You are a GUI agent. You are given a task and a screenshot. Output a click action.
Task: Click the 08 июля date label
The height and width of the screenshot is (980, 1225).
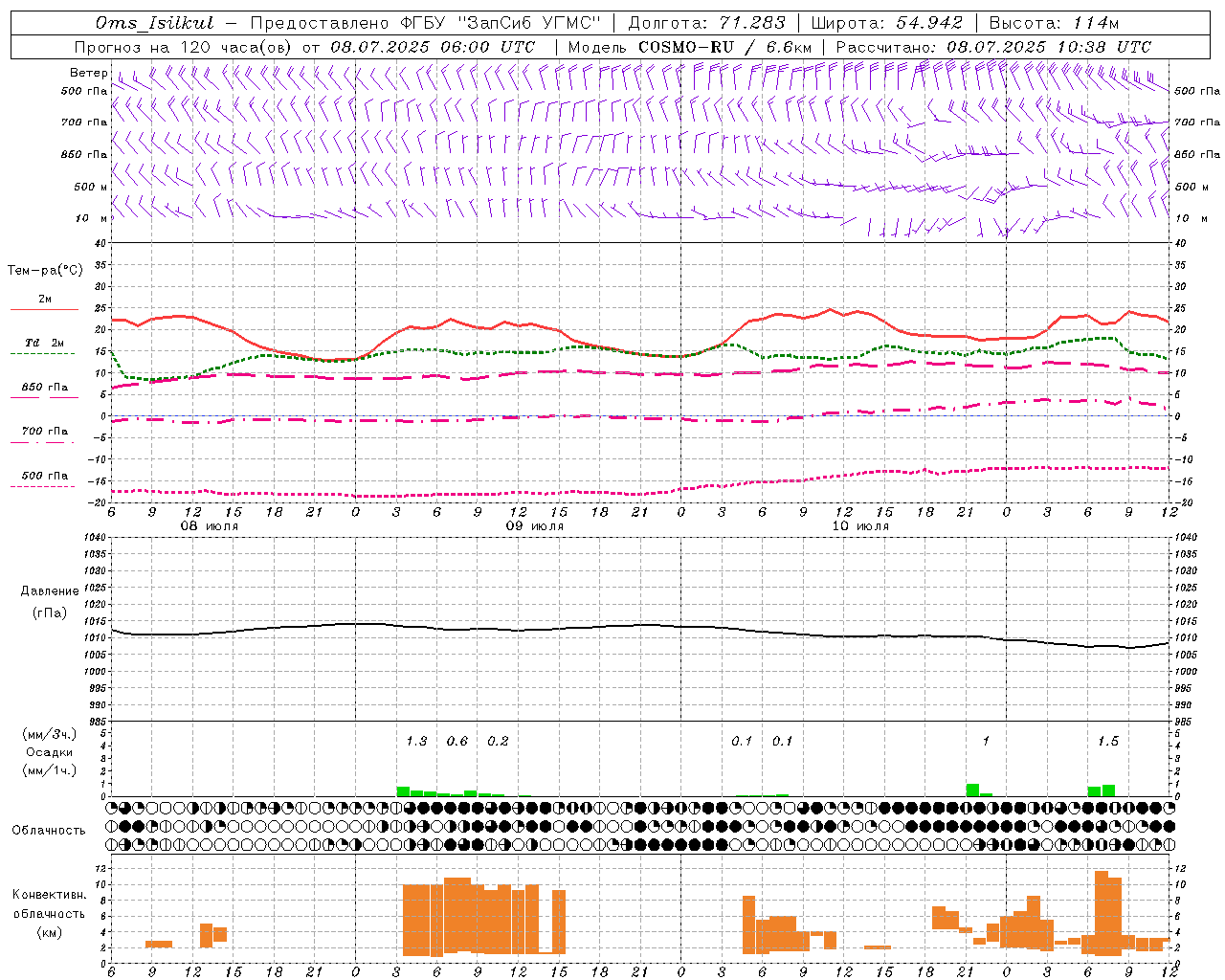tap(210, 526)
